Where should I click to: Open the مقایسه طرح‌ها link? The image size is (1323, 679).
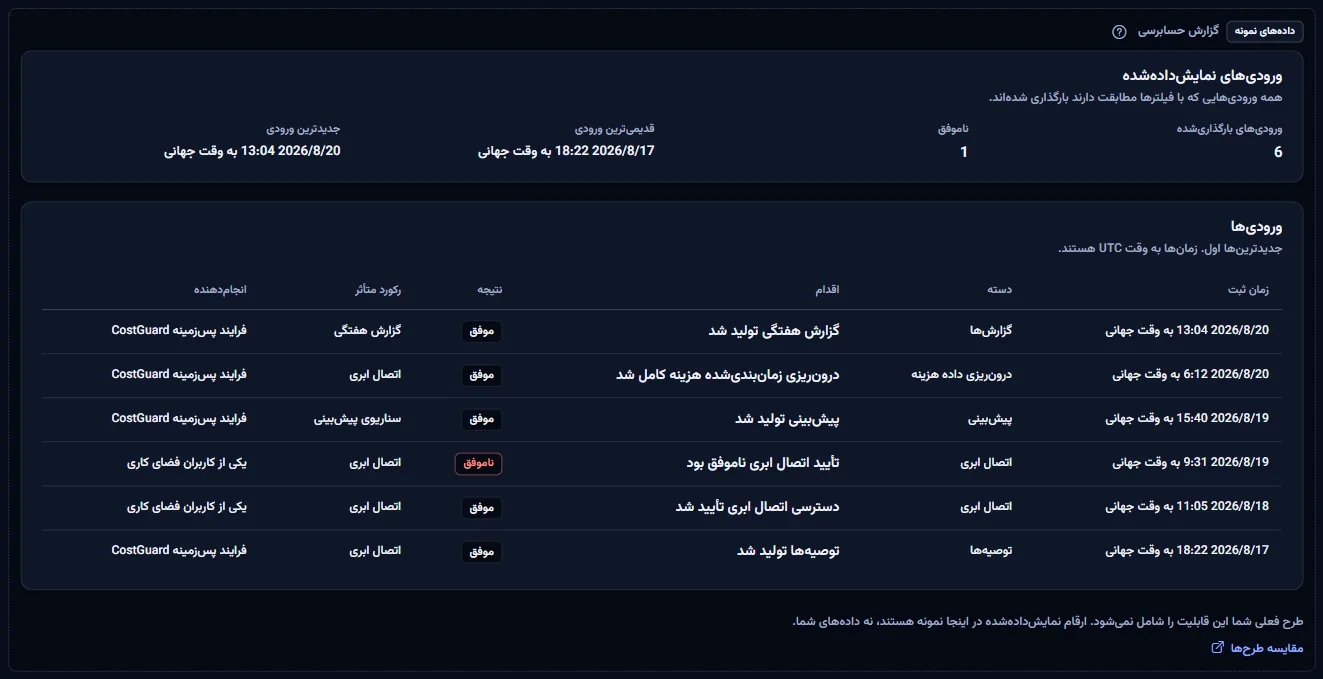tap(1257, 648)
